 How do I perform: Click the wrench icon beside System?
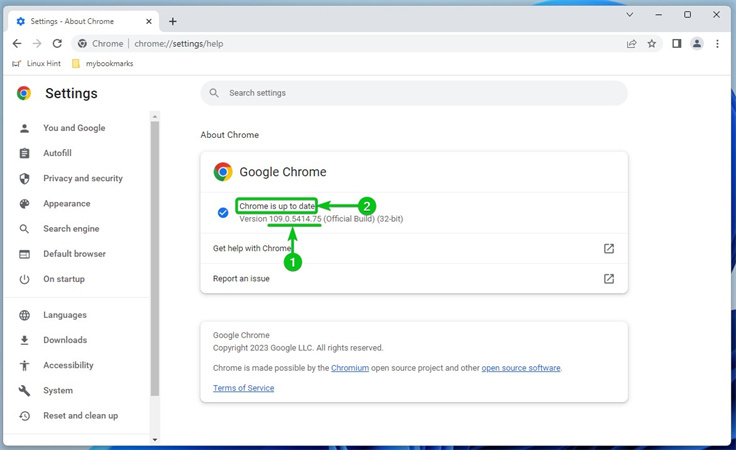[x=24, y=390]
